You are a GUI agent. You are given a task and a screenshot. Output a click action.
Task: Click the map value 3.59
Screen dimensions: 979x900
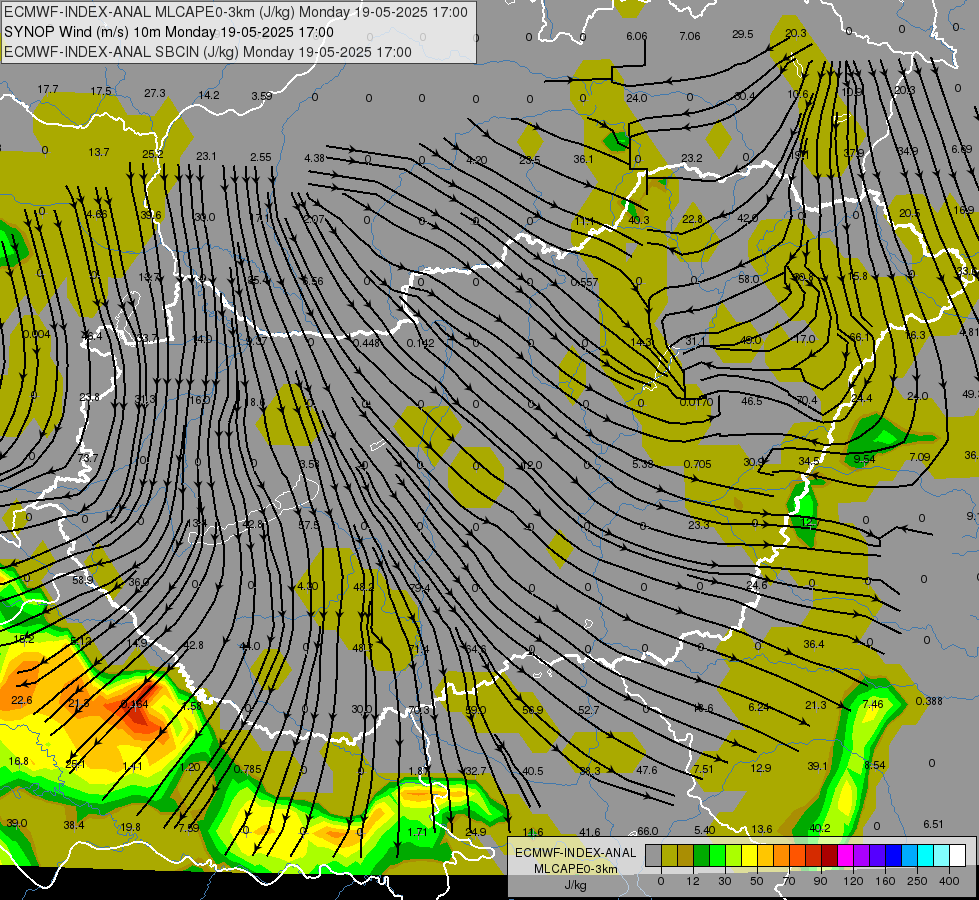tap(262, 96)
